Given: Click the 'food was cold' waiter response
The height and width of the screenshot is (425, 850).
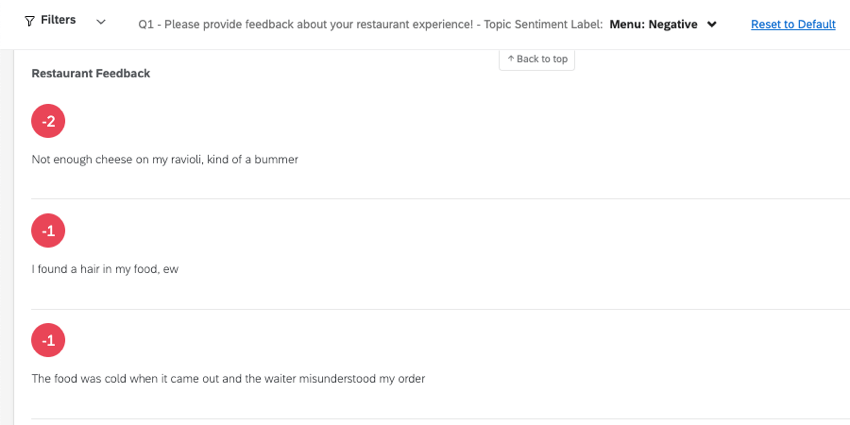Looking at the screenshot, I should pos(228,379).
